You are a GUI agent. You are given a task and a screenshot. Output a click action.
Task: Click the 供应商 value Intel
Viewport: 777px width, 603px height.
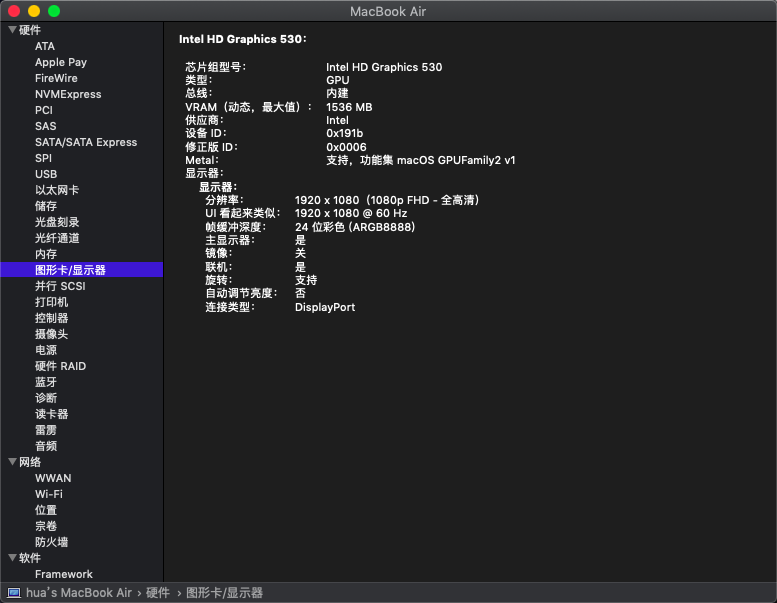click(x=337, y=120)
